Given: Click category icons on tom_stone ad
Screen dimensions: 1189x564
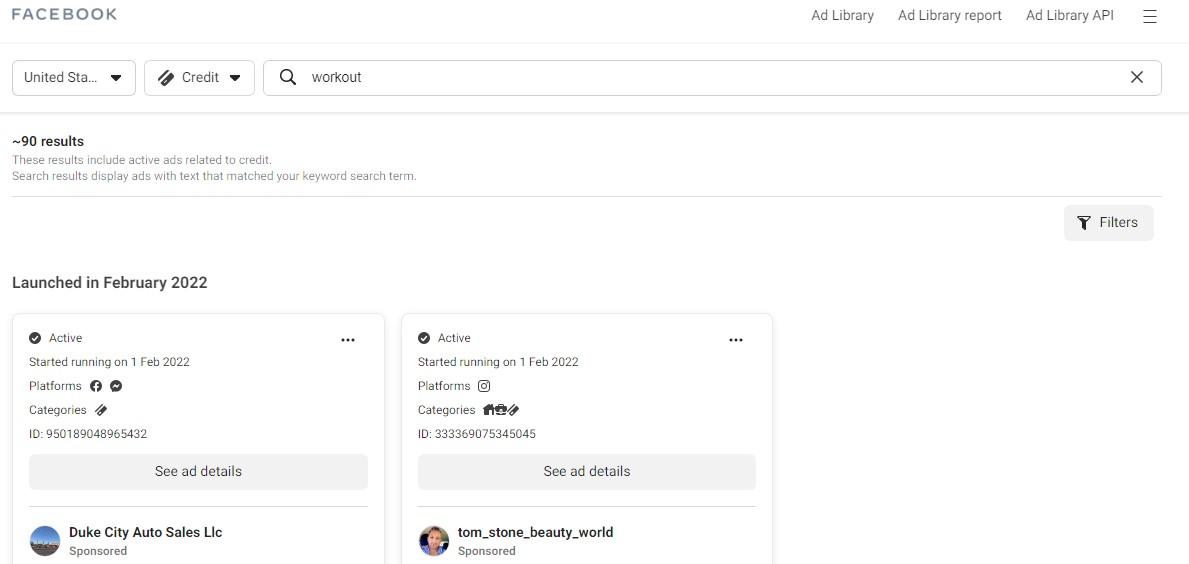Looking at the screenshot, I should click(x=501, y=410).
